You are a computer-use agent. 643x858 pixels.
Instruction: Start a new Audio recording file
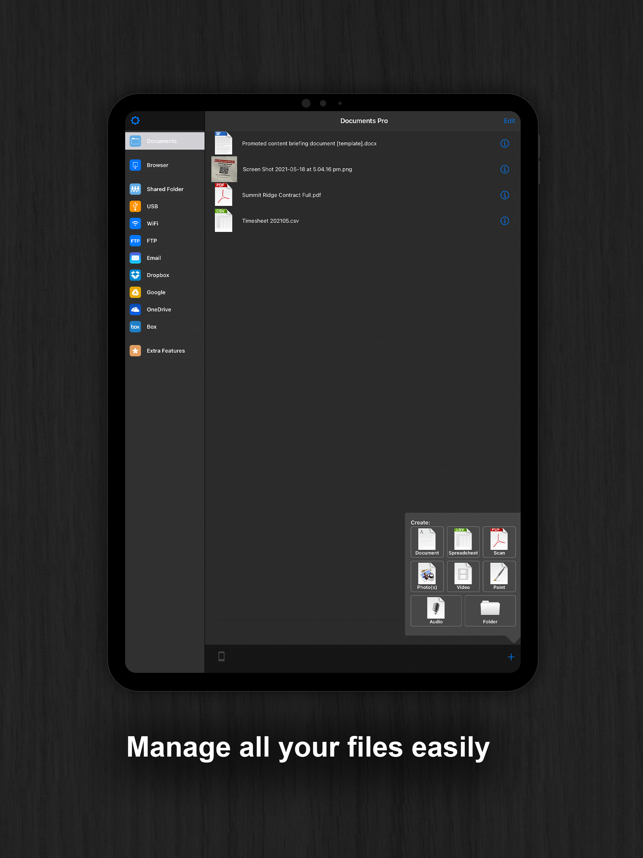pyautogui.click(x=436, y=610)
